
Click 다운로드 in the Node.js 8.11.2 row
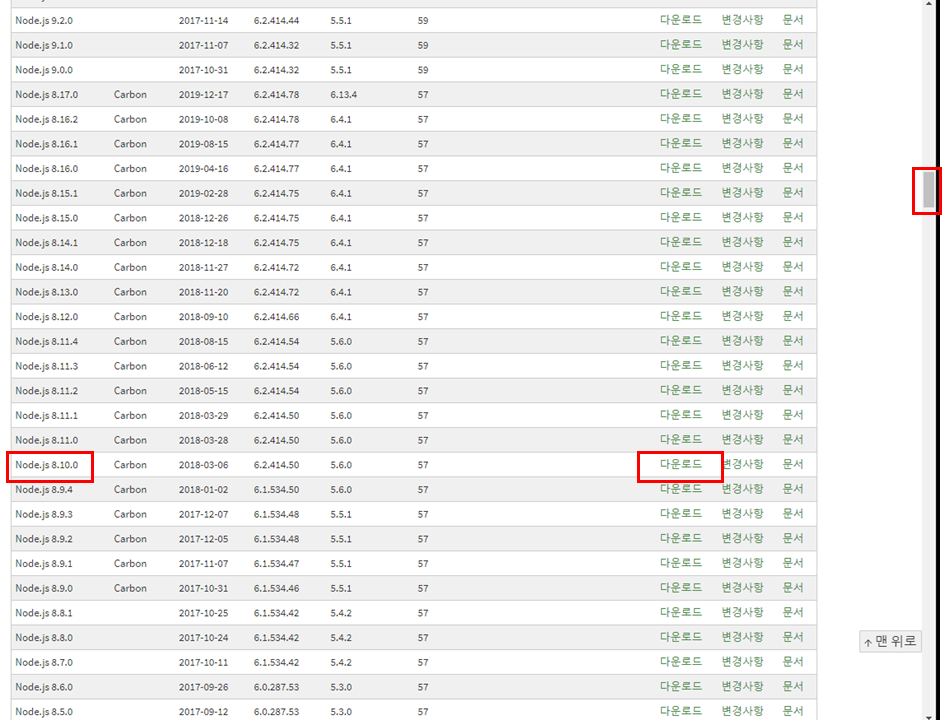click(681, 390)
